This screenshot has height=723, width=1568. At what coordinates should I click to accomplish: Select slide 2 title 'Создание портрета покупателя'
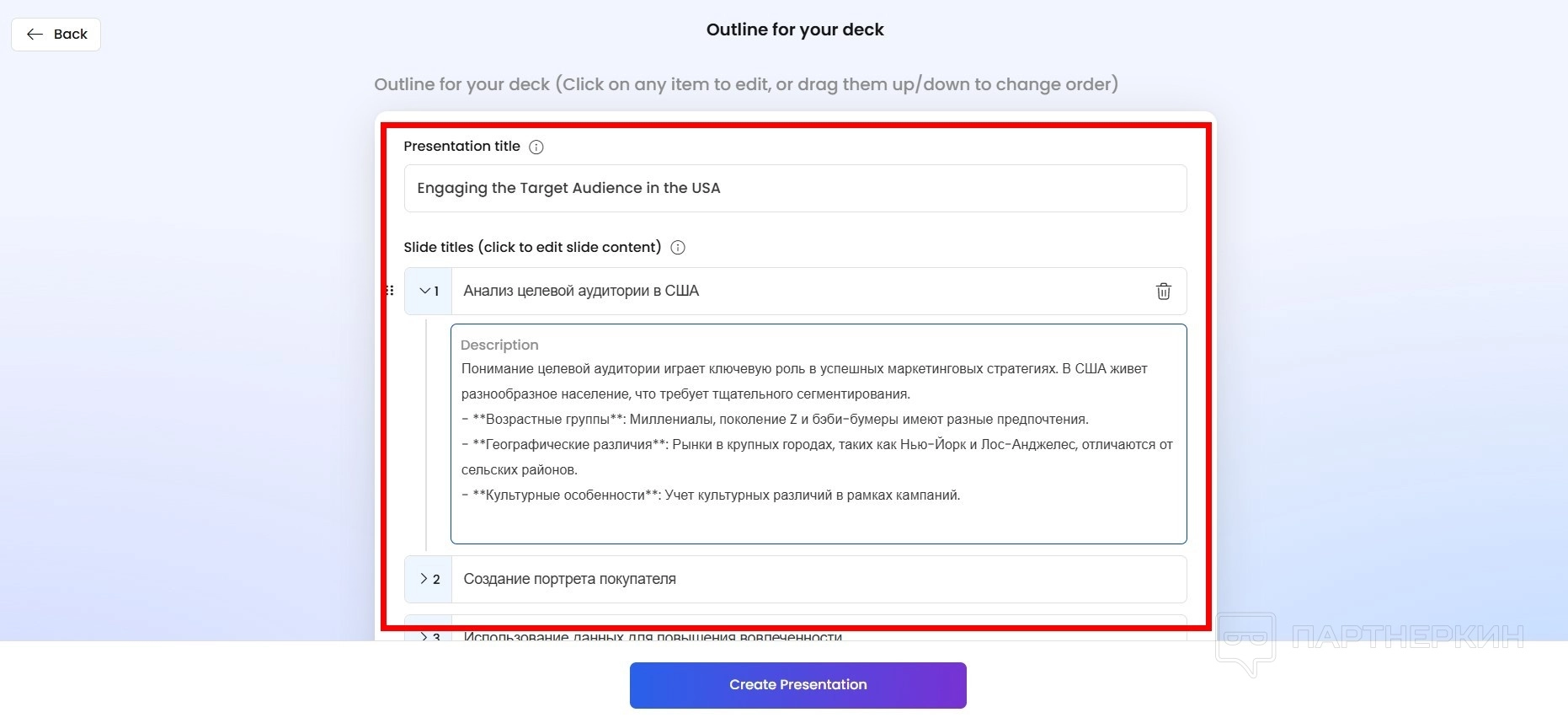[569, 579]
